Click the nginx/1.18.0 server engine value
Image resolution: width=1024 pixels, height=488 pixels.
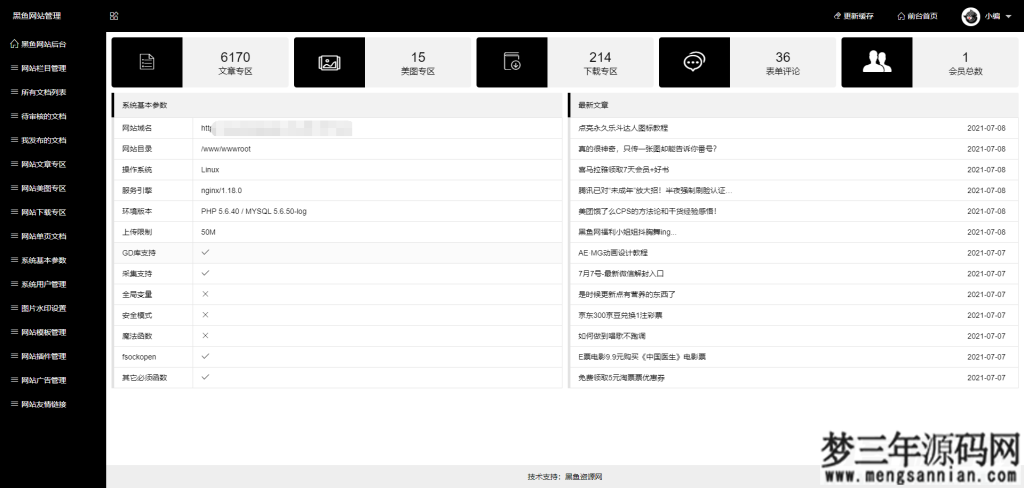tap(221, 191)
